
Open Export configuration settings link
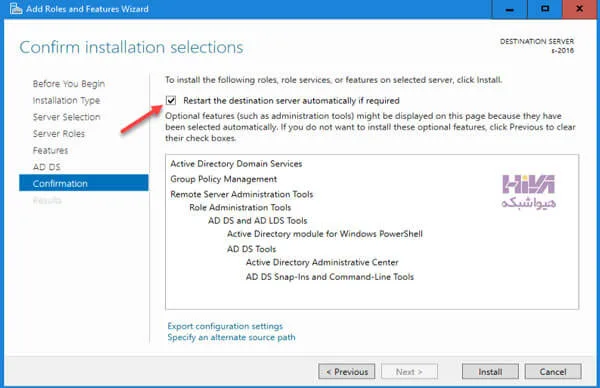[x=225, y=326]
